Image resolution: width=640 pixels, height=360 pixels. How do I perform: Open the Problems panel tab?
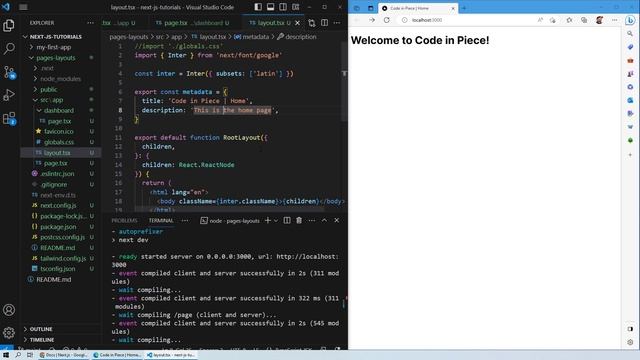tap(124, 220)
